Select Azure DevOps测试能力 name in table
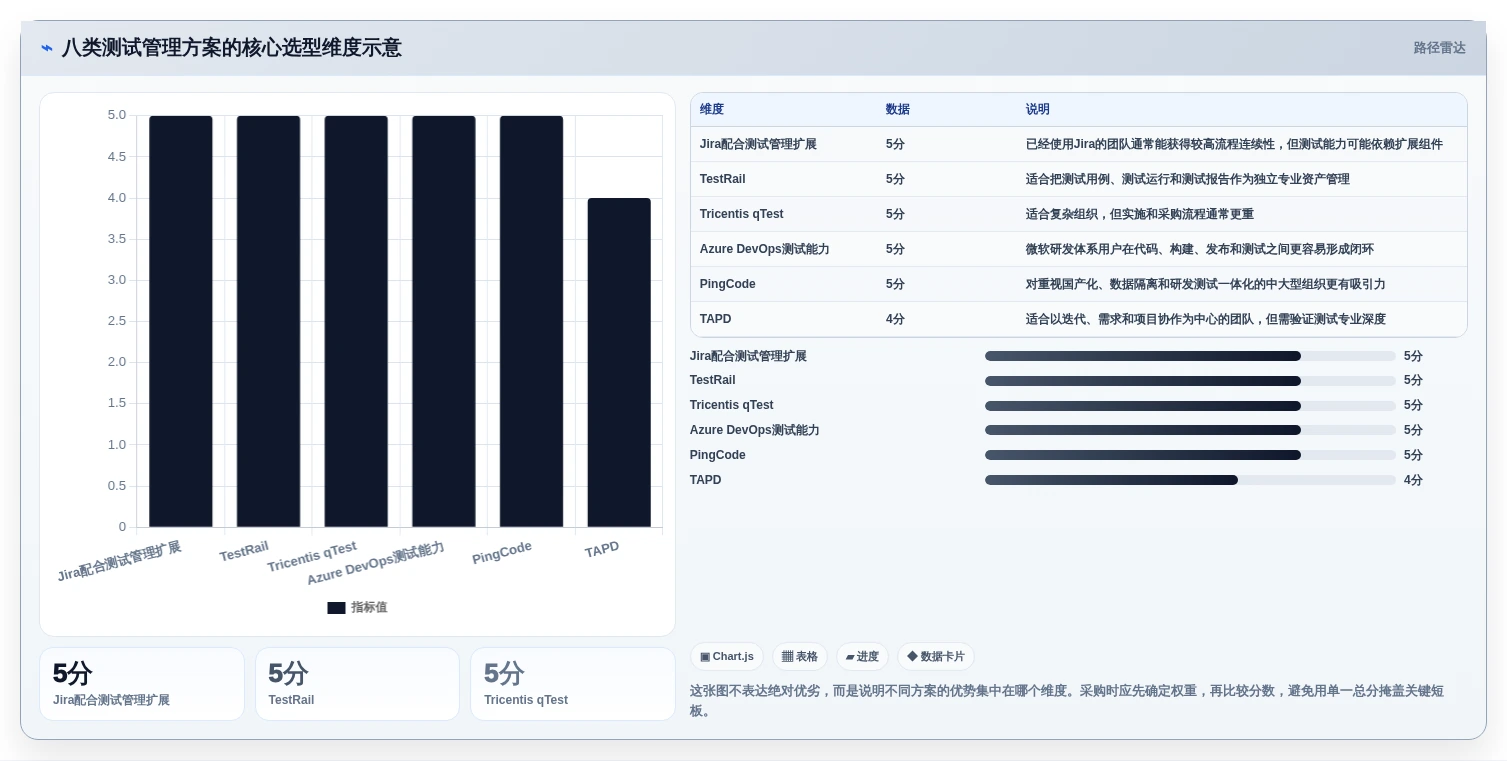The height and width of the screenshot is (761, 1507). click(x=765, y=249)
